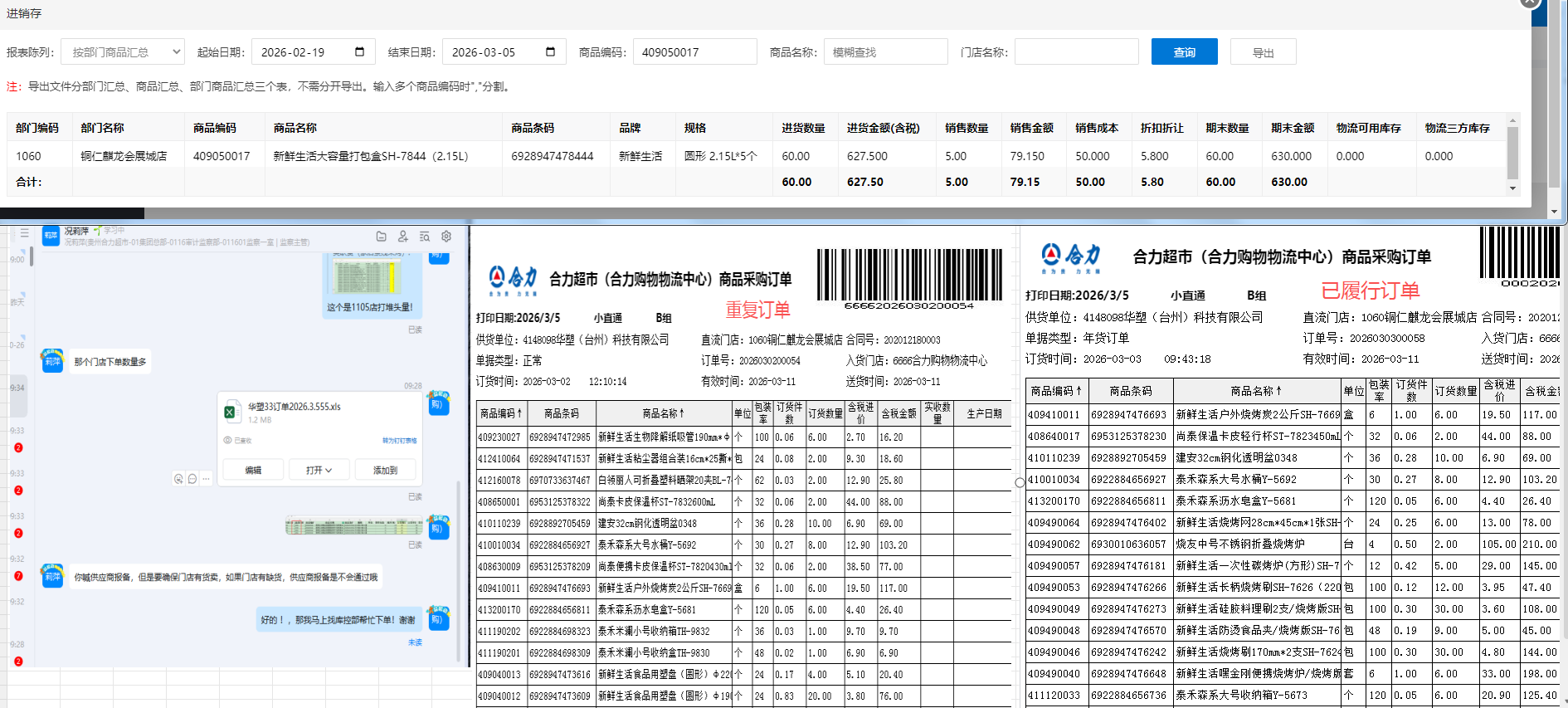Expand the 打开 dropdown on the file card

[319, 471]
